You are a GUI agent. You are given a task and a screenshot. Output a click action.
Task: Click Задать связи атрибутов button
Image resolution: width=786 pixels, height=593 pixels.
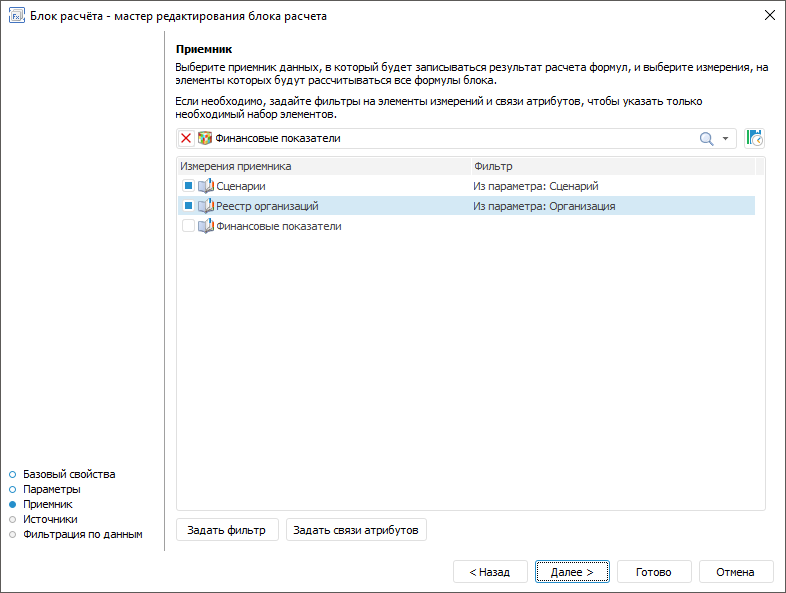357,530
